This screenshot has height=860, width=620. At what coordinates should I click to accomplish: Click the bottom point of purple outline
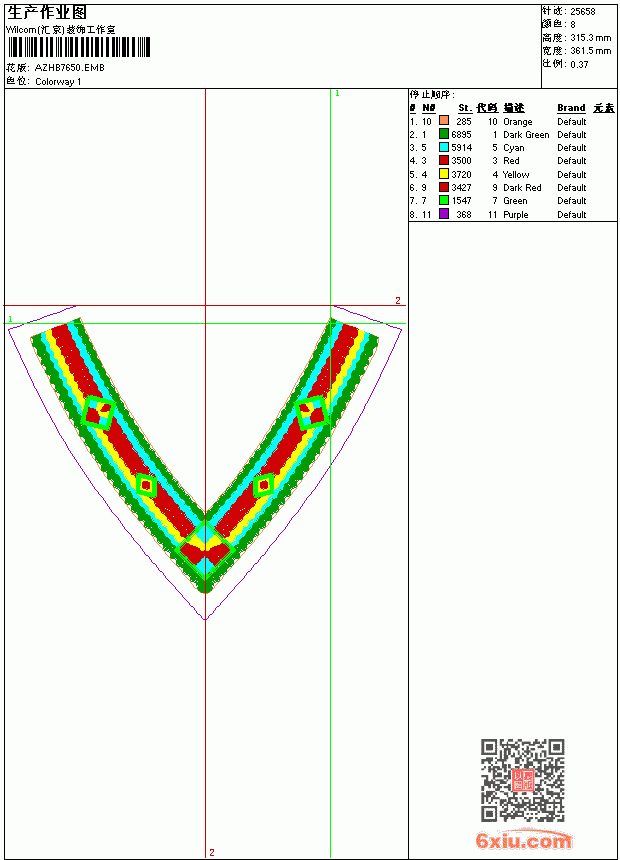coord(205,620)
